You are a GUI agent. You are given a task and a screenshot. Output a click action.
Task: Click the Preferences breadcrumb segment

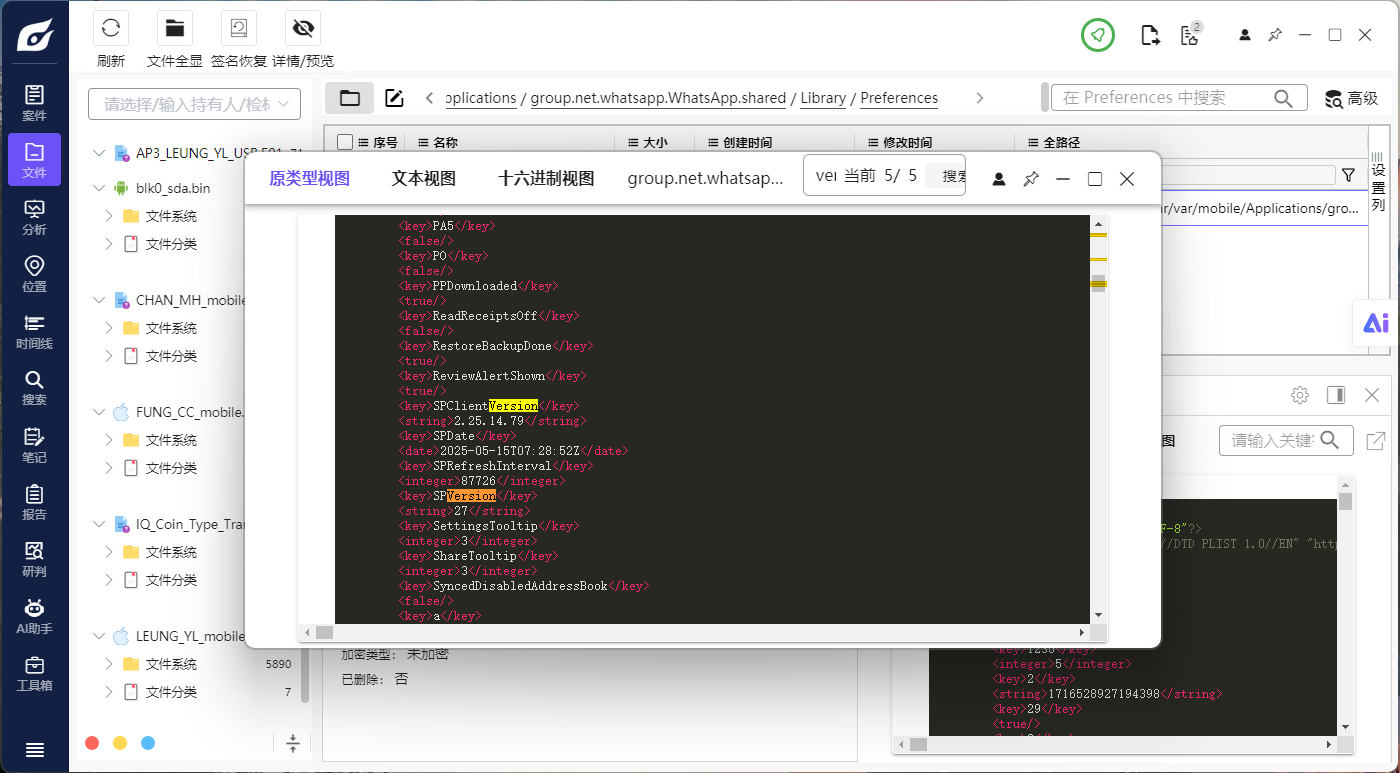[x=899, y=98]
